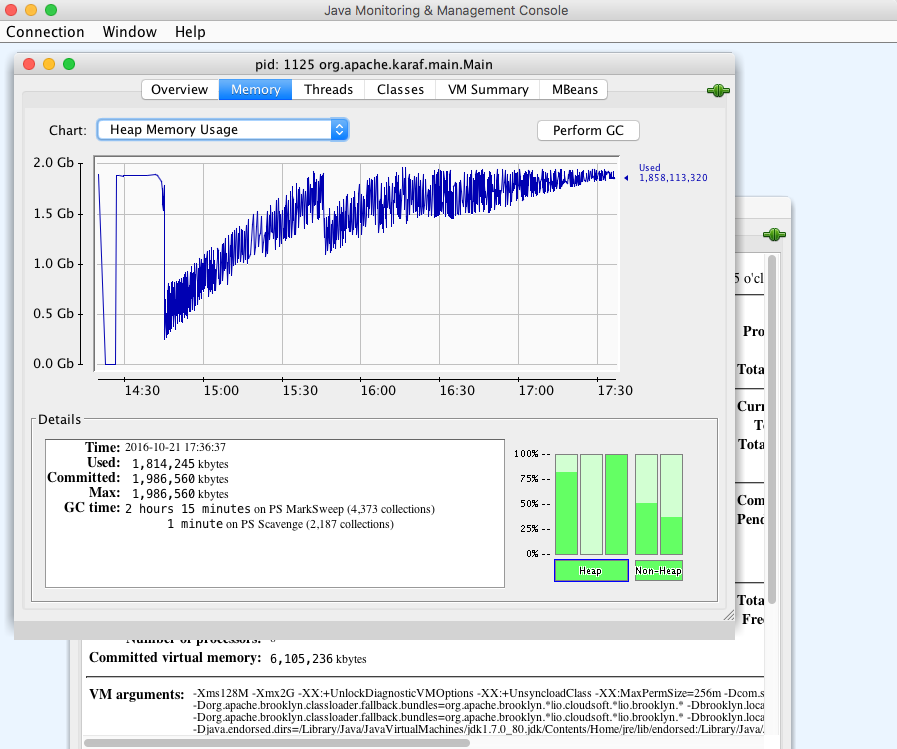
Task: Click the 17:30 time axis label
Action: pos(615,391)
